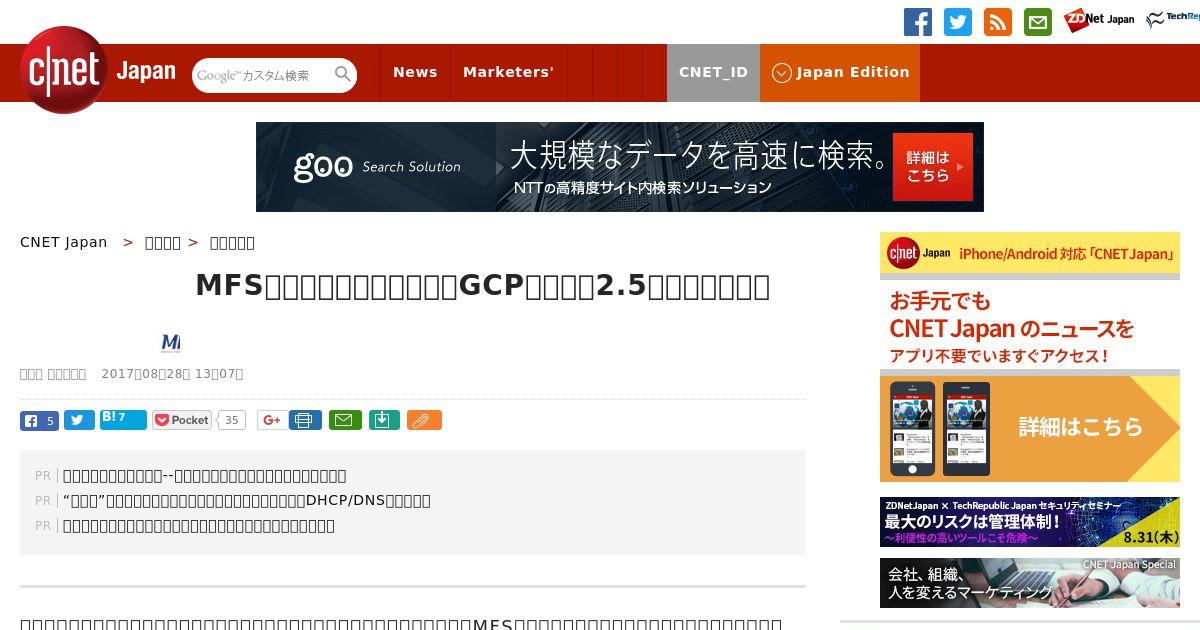1200x630 pixels.
Task: Open ZDNet security seminar 8.31 banner
Action: coord(1030,522)
